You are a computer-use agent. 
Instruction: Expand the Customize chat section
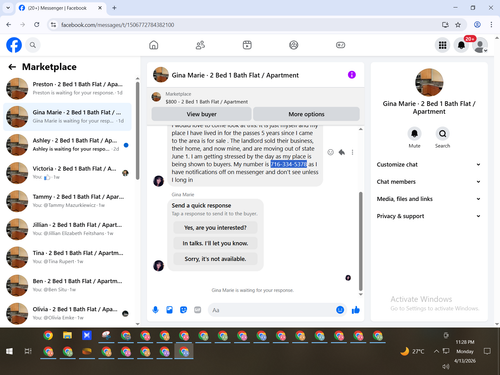429,164
